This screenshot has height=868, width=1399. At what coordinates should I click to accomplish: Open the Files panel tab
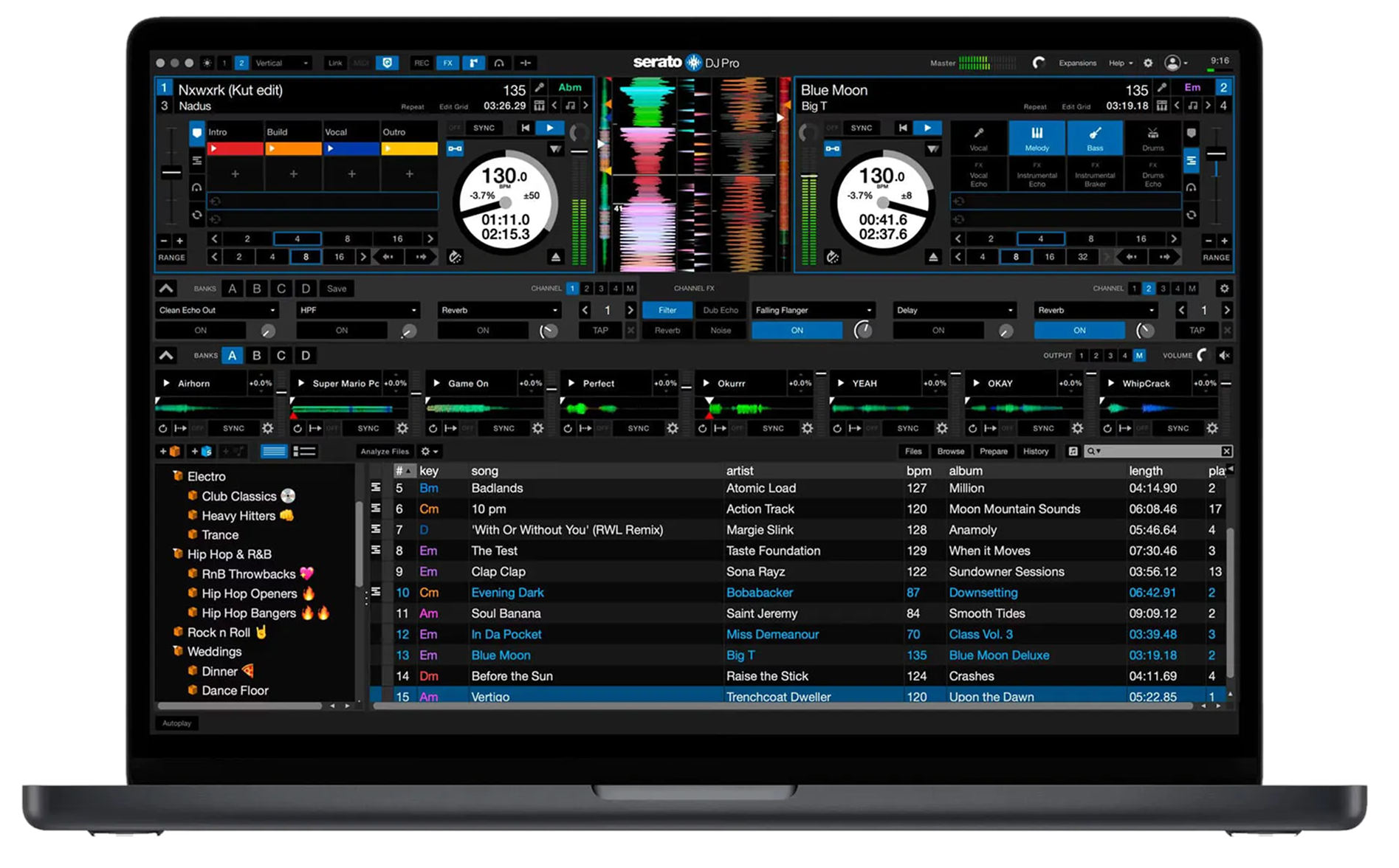click(x=913, y=451)
